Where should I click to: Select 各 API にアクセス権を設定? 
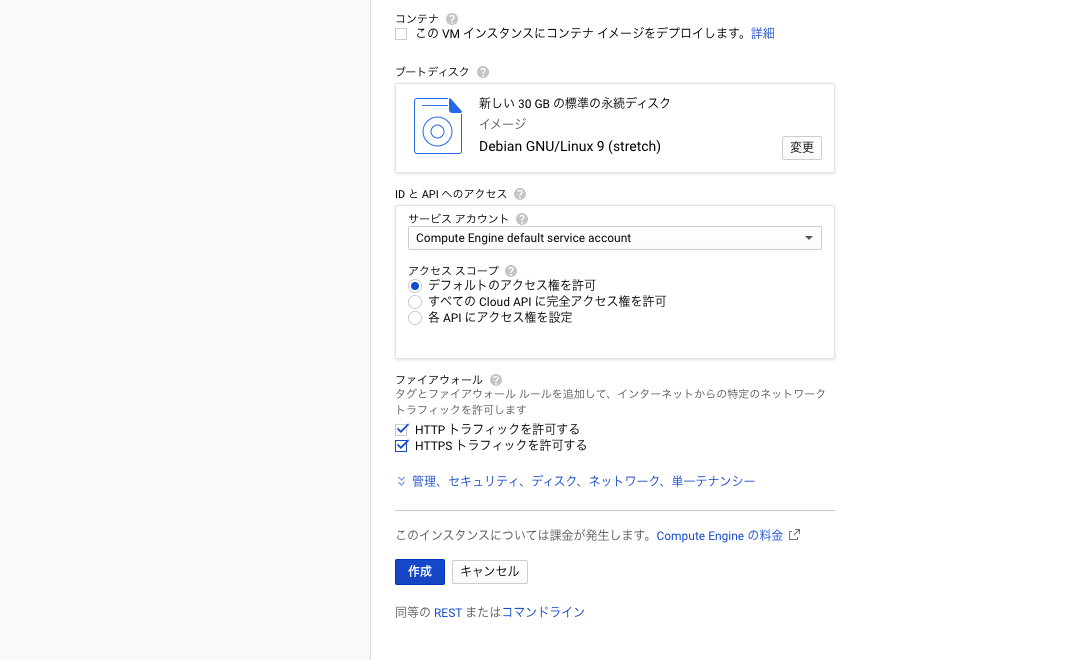point(415,317)
